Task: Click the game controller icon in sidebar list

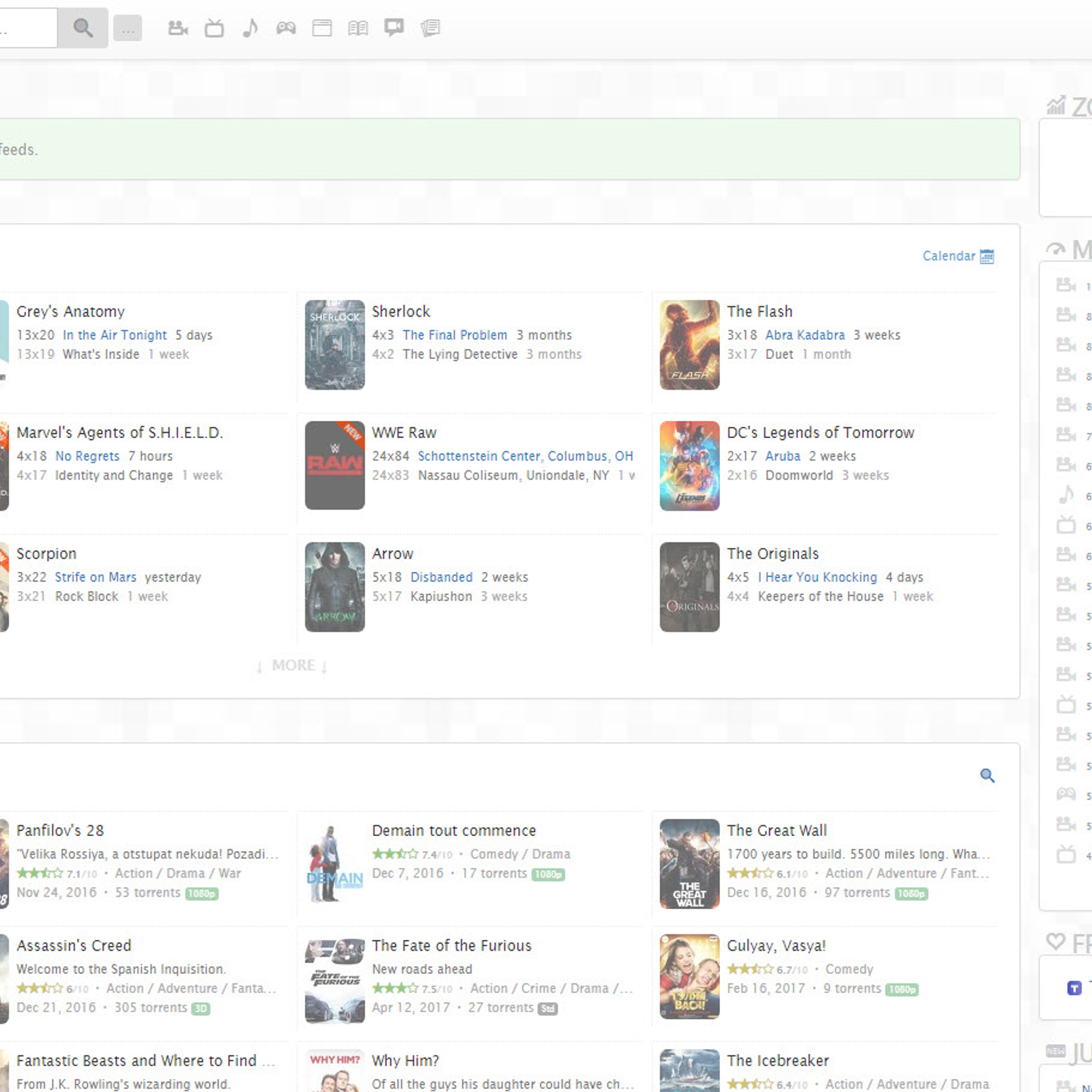Action: pyautogui.click(x=1065, y=794)
